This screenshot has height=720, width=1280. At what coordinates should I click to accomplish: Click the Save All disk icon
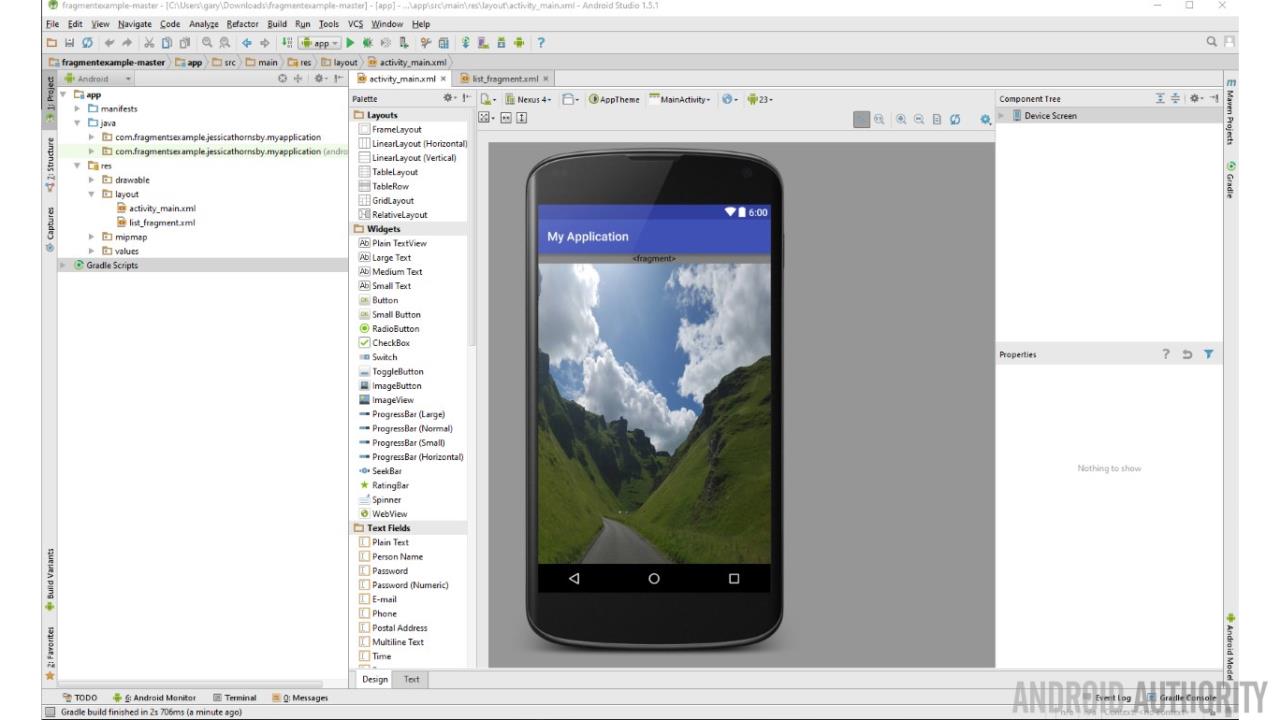pyautogui.click(x=69, y=43)
